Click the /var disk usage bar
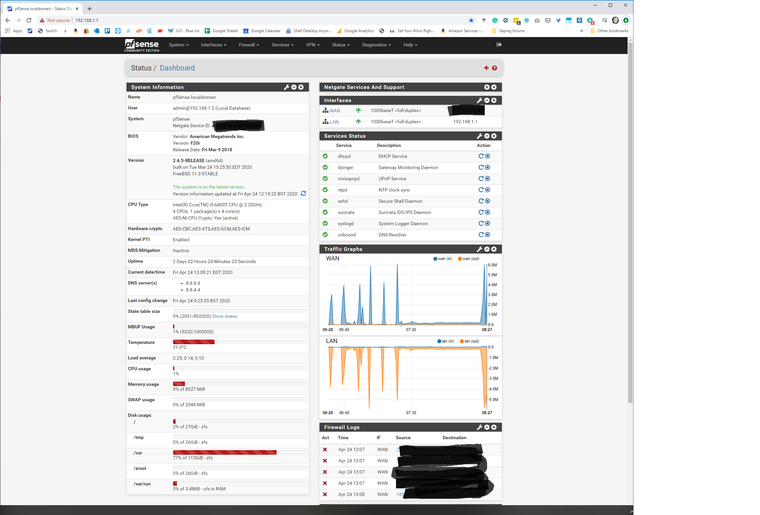This screenshot has height=515, width=760. pos(240,453)
